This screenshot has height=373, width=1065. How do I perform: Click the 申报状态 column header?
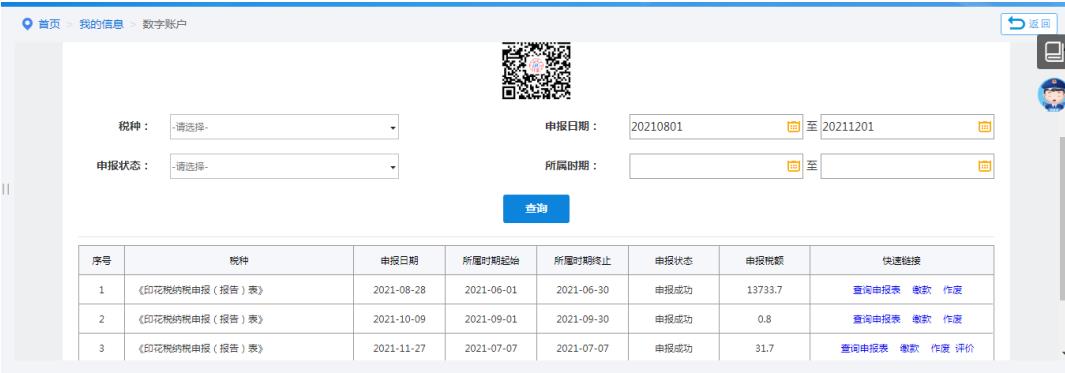point(674,261)
